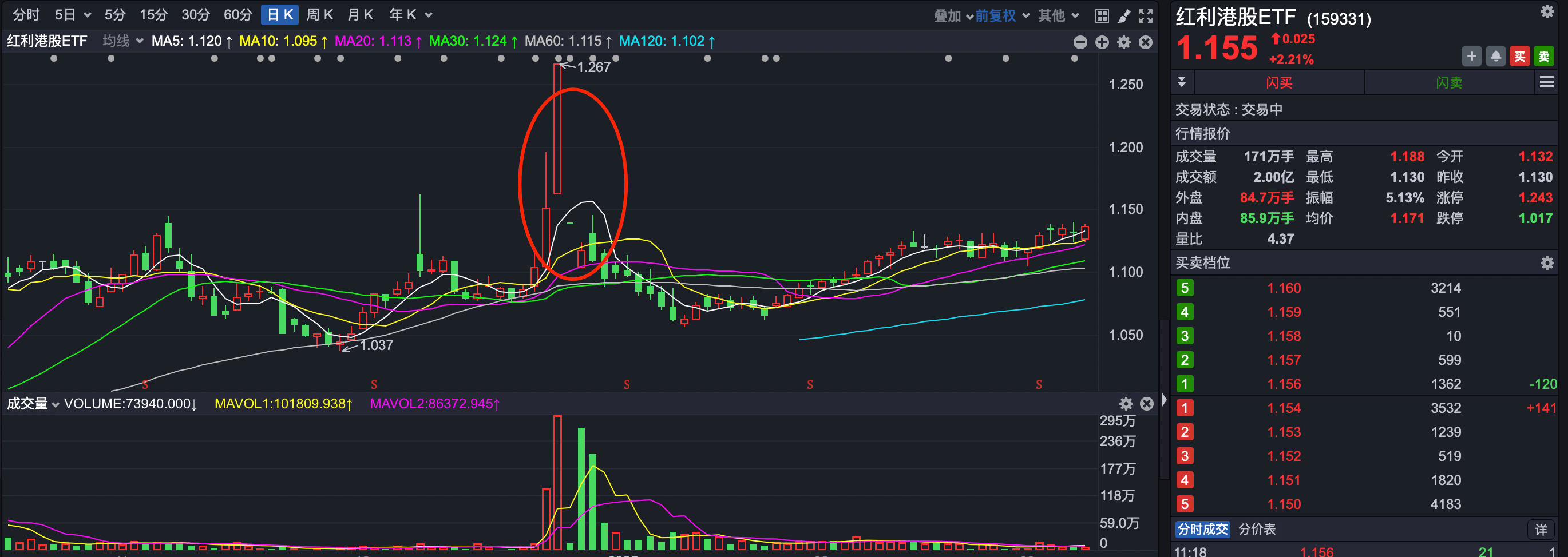Zoom out the K-line chart with minus icon
The height and width of the screenshot is (557, 1568).
click(x=1080, y=42)
